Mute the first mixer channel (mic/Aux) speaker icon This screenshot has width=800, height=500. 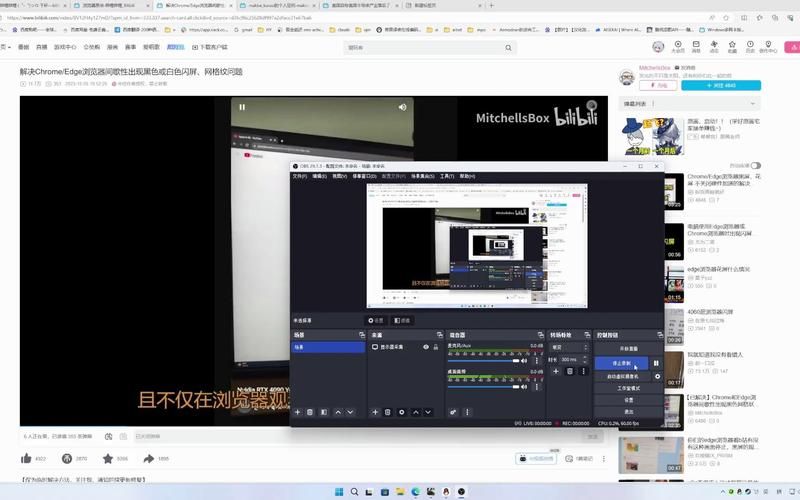click(523, 361)
